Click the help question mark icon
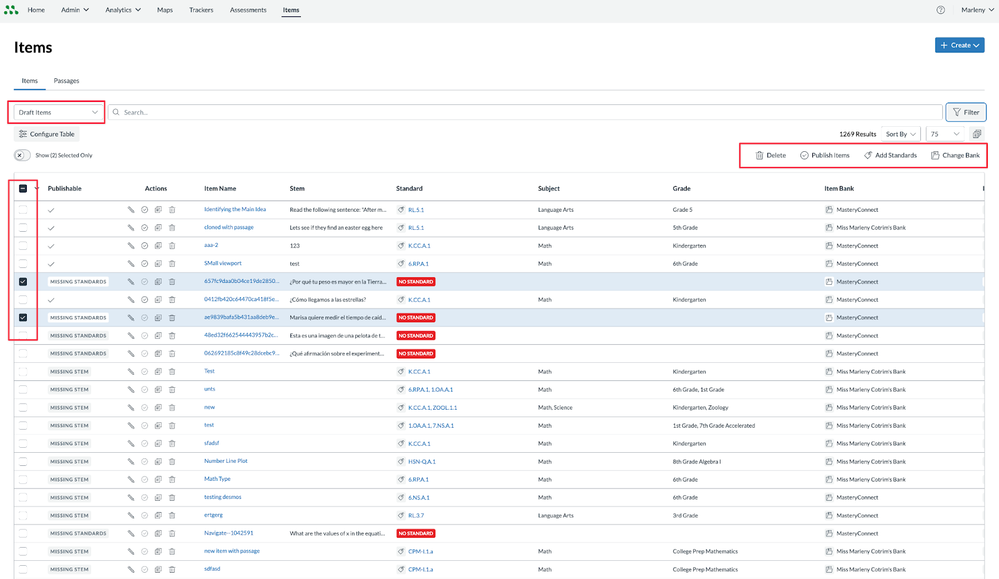 [x=940, y=10]
